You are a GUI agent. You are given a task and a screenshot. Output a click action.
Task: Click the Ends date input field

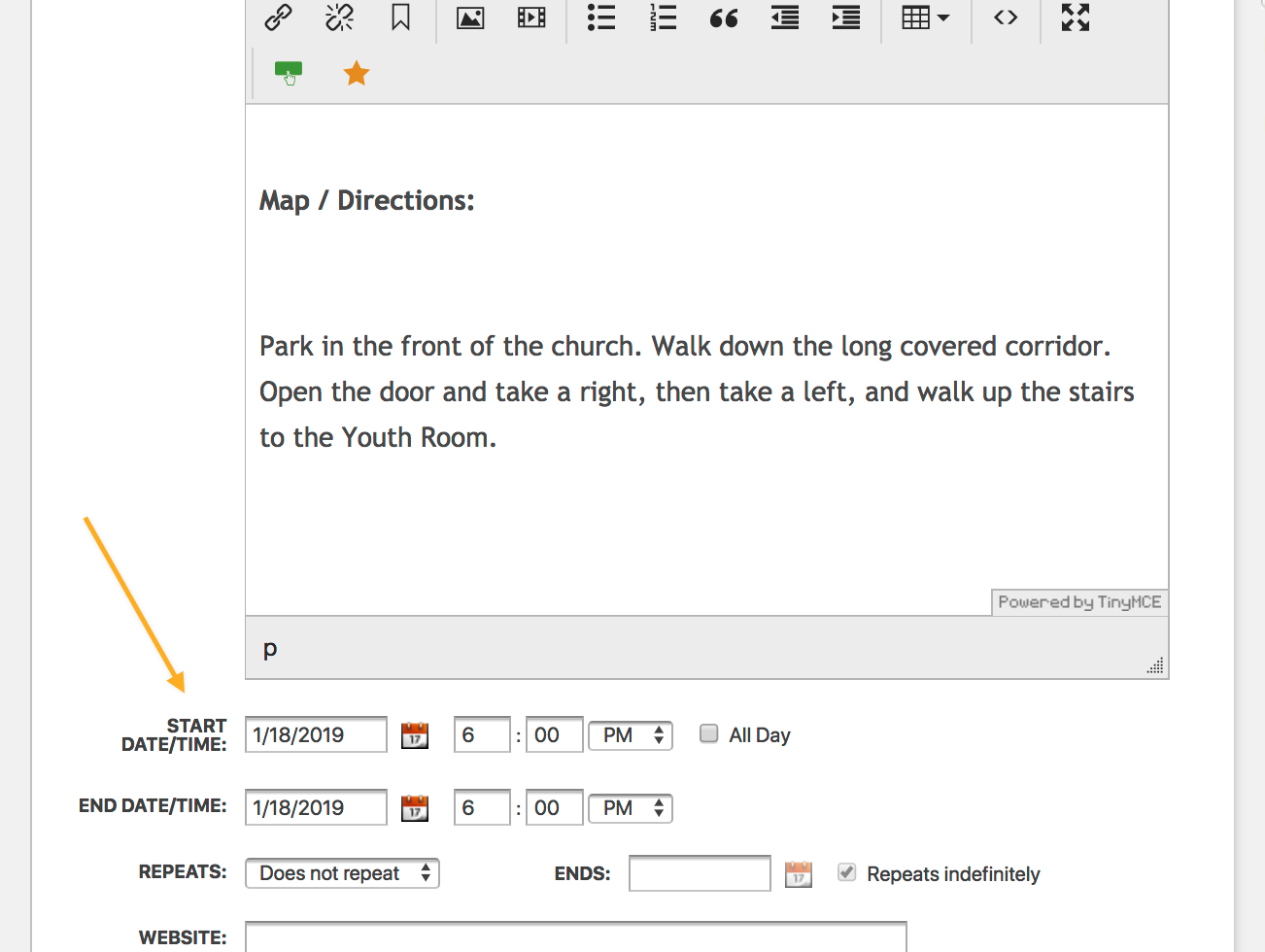tap(700, 873)
